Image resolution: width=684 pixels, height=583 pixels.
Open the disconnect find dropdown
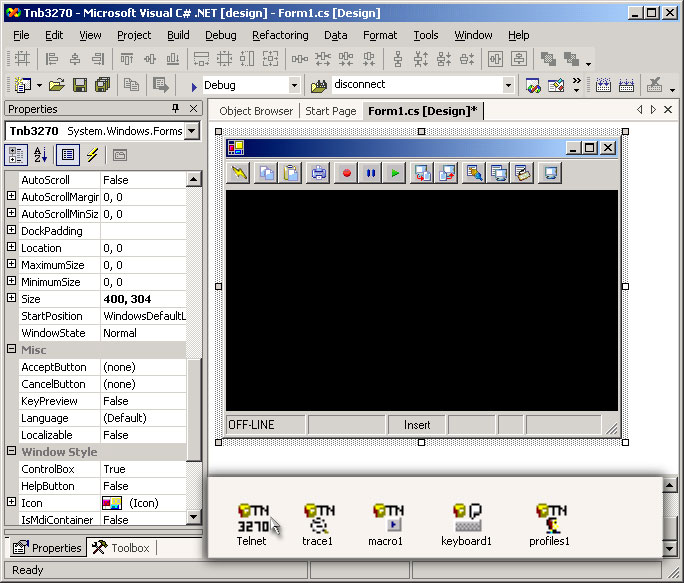[508, 85]
